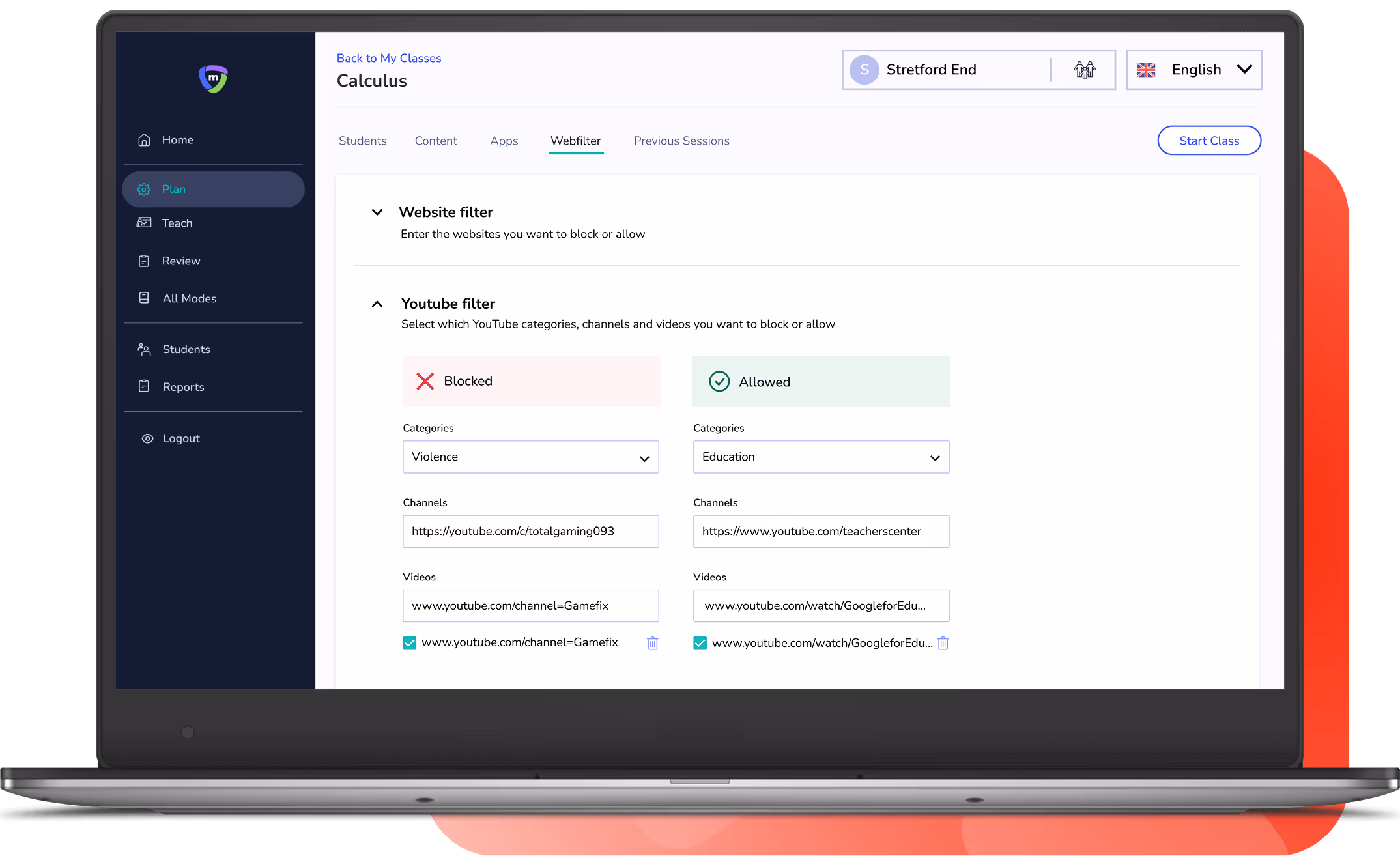Image resolution: width=1400 pixels, height=856 pixels.
Task: Click the Plan gear icon
Action: point(144,190)
